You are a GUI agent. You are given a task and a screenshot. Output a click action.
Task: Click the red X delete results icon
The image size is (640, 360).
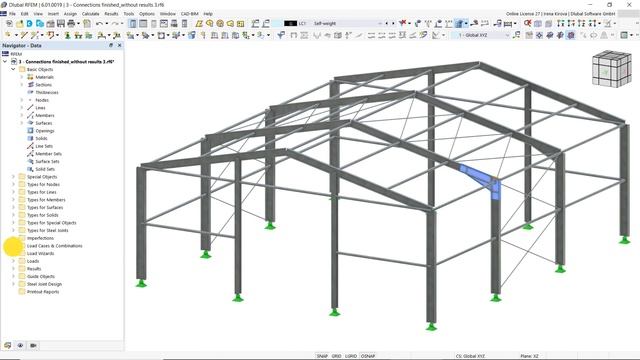point(403,23)
